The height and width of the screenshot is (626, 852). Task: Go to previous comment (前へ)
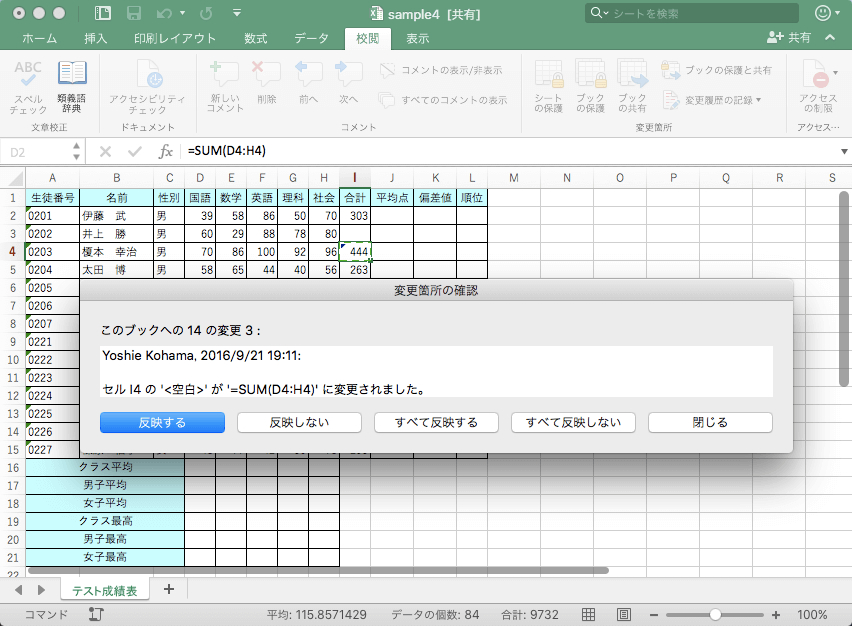point(308,82)
